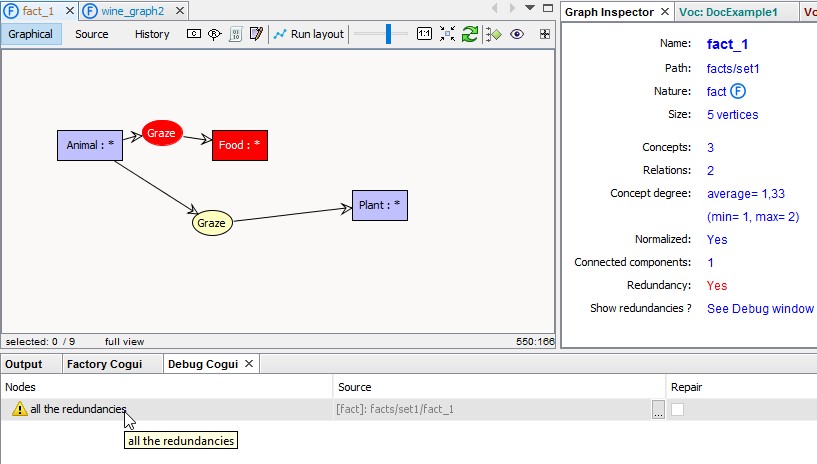Tick the Repair checkbox

[677, 410]
